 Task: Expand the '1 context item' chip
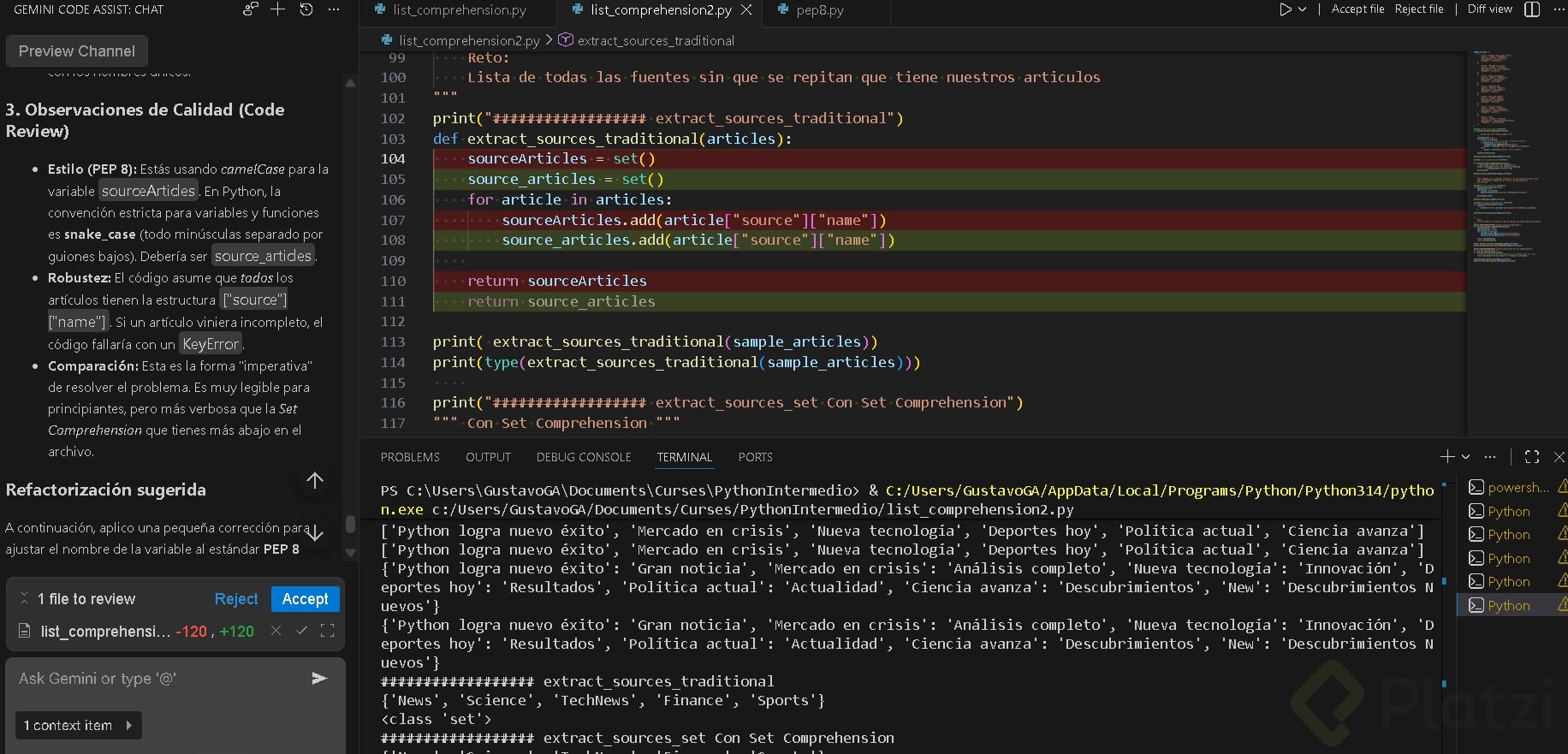coord(79,726)
